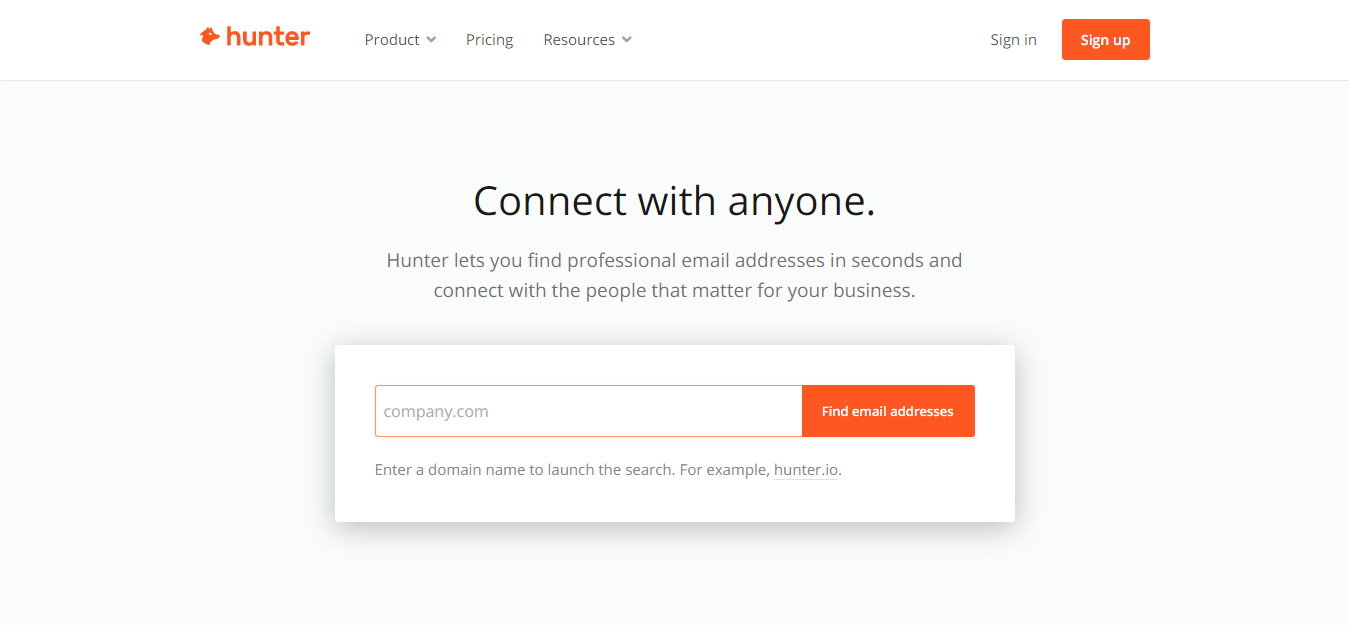The image size is (1349, 625).
Task: Click the hunter wordmark text
Action: (x=268, y=37)
